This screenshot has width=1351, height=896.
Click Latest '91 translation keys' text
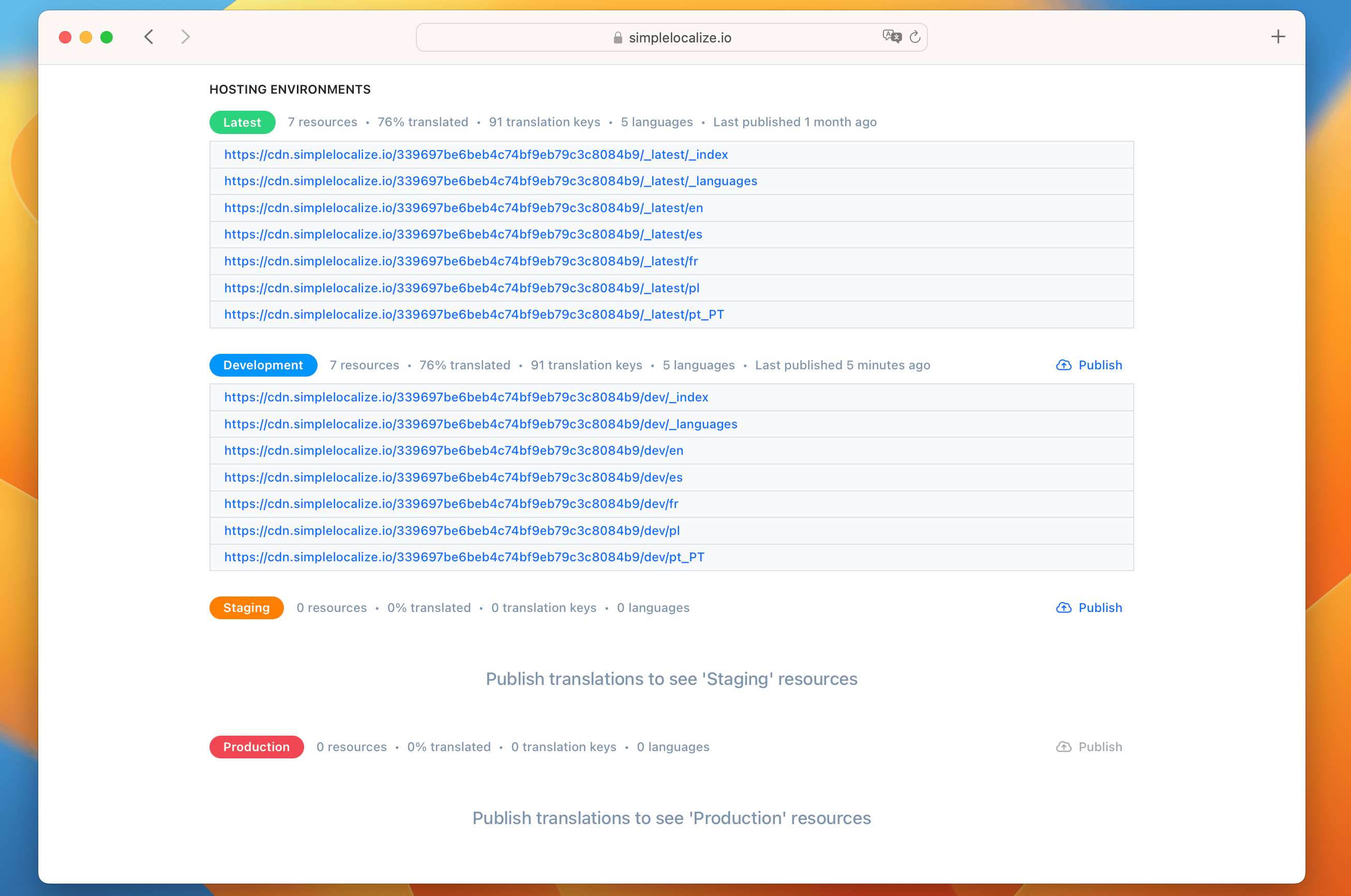coord(545,122)
